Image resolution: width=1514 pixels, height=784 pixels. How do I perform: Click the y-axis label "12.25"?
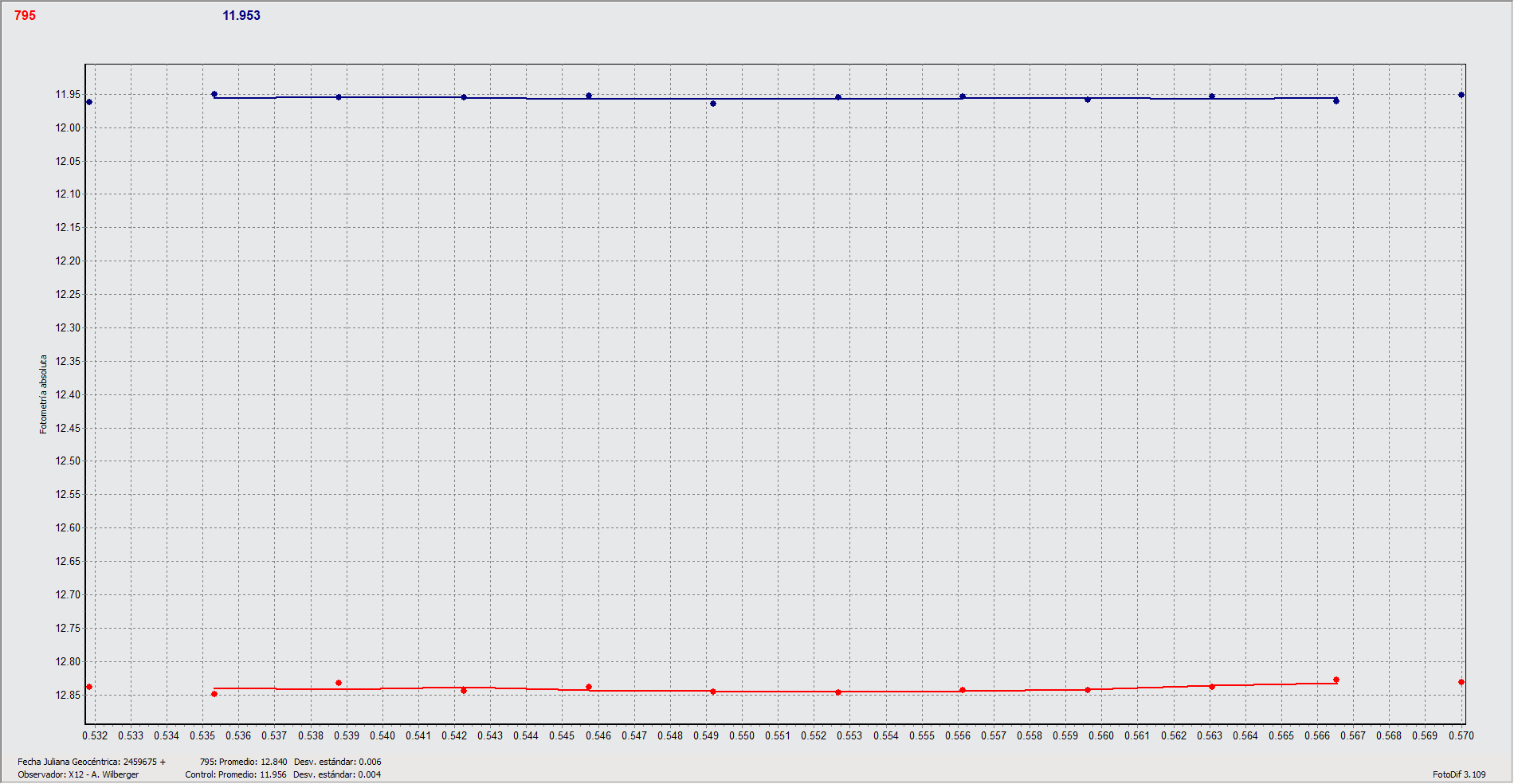click(68, 294)
